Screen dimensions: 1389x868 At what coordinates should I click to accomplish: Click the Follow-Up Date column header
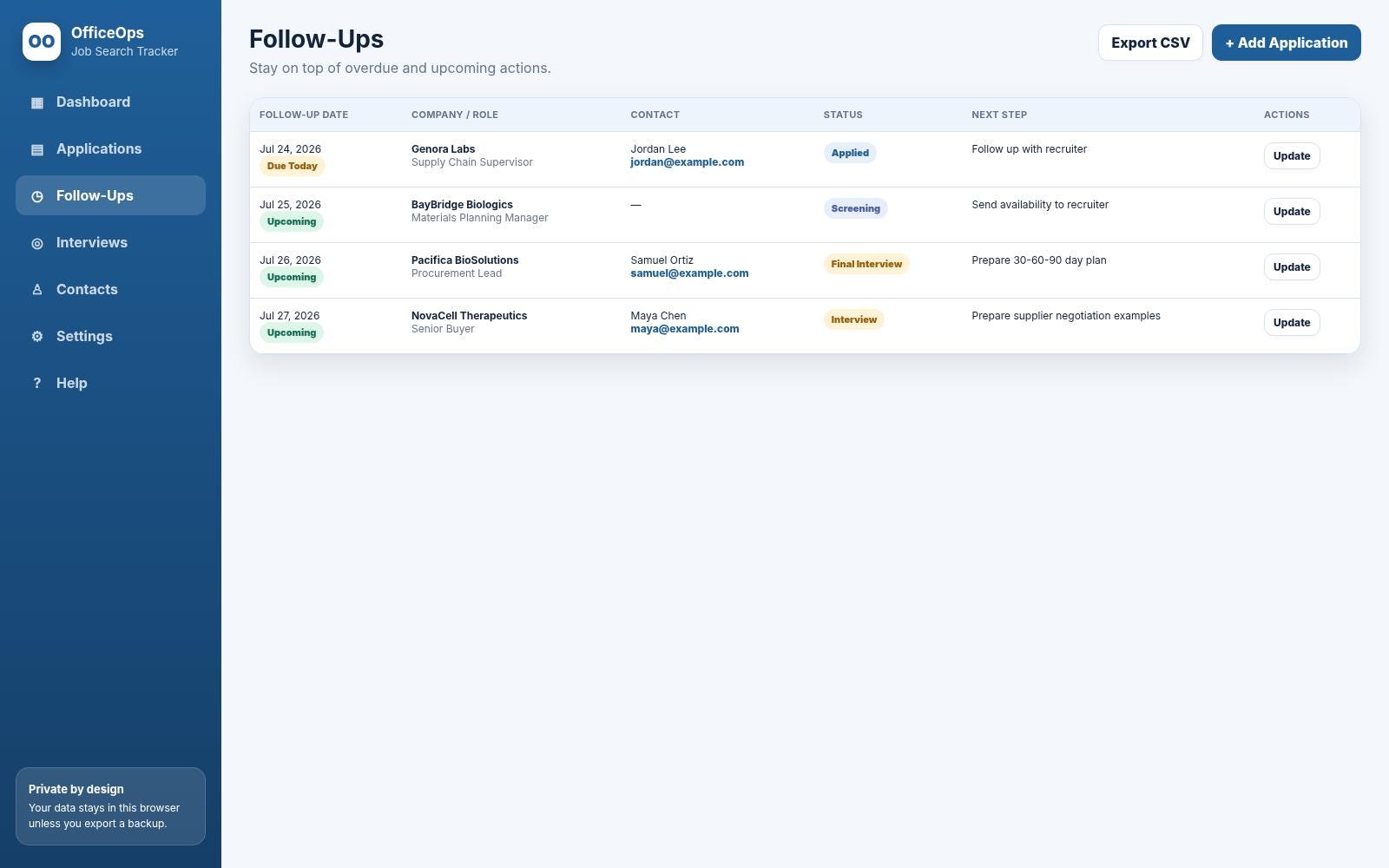(304, 115)
